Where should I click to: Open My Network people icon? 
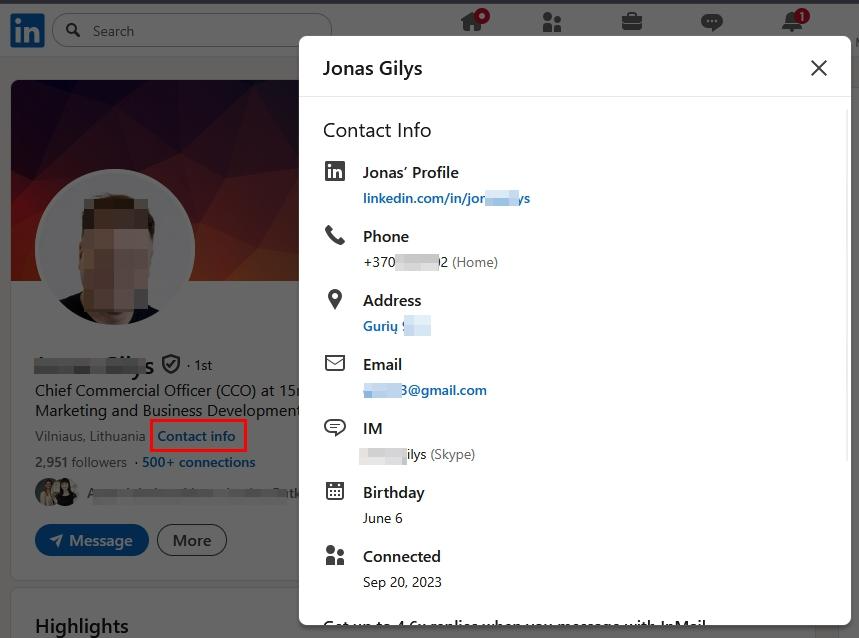(551, 23)
